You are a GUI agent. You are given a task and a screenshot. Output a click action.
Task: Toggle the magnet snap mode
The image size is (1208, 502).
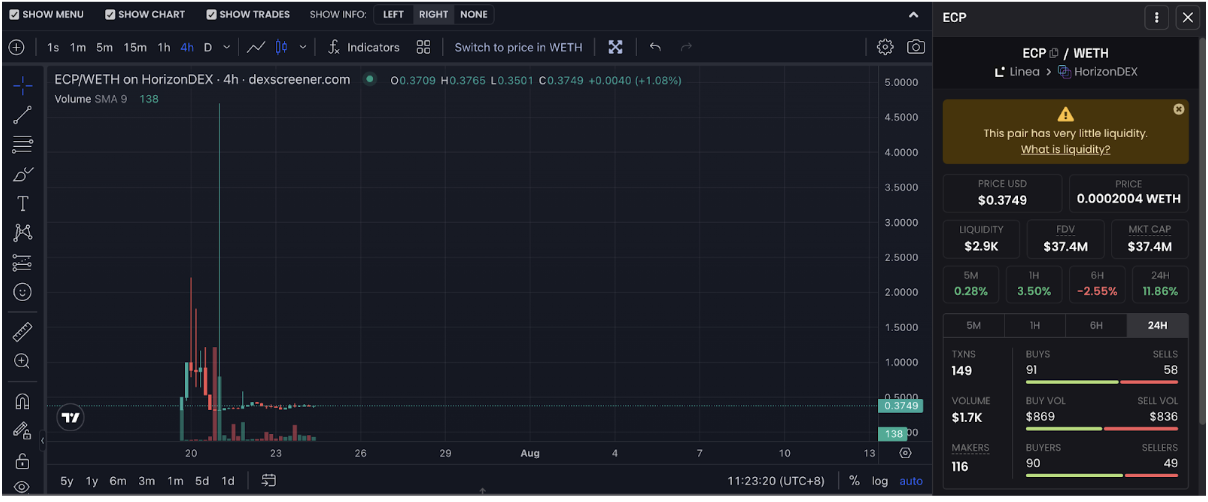point(22,401)
